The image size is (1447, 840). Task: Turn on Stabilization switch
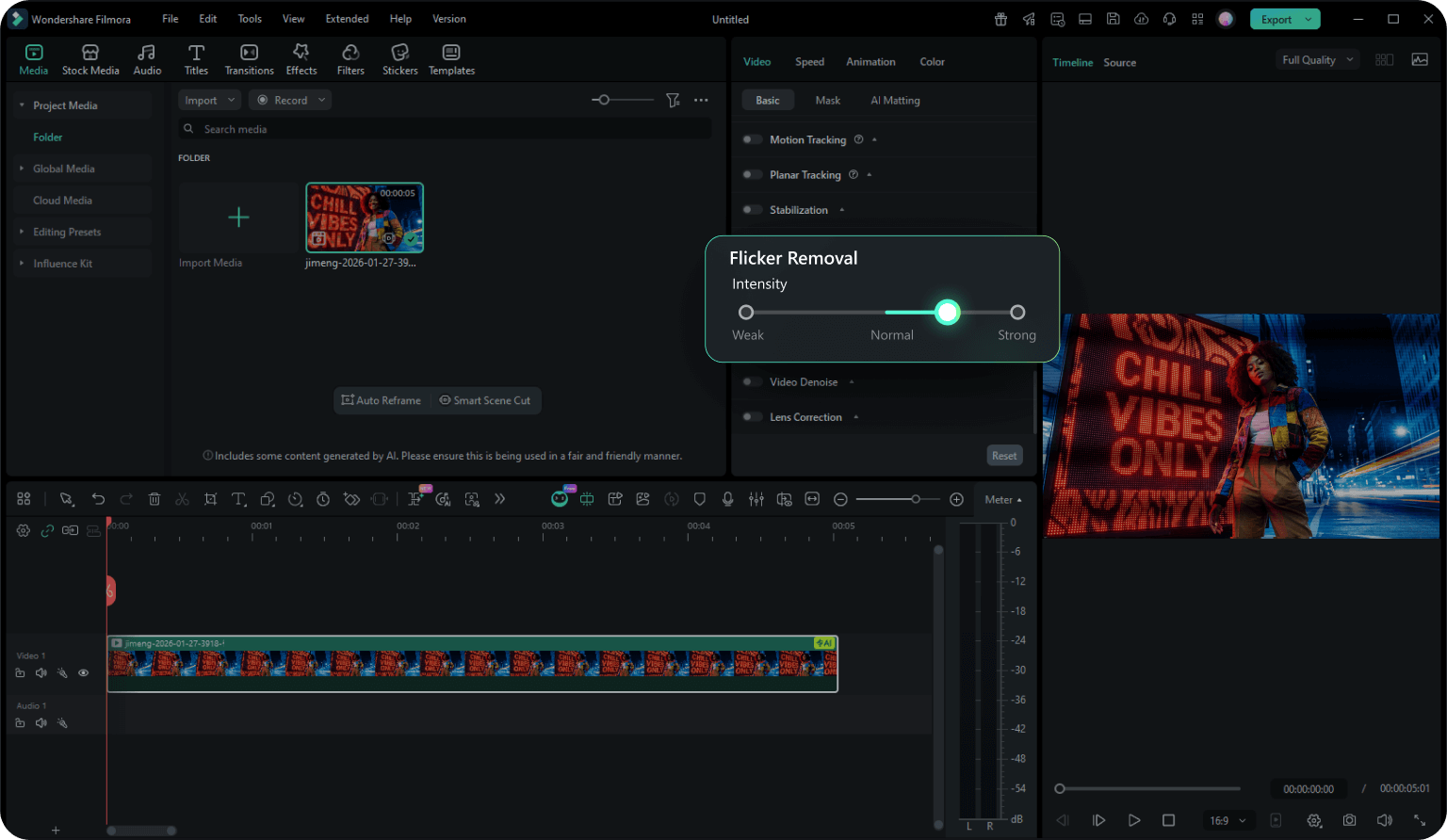(752, 210)
